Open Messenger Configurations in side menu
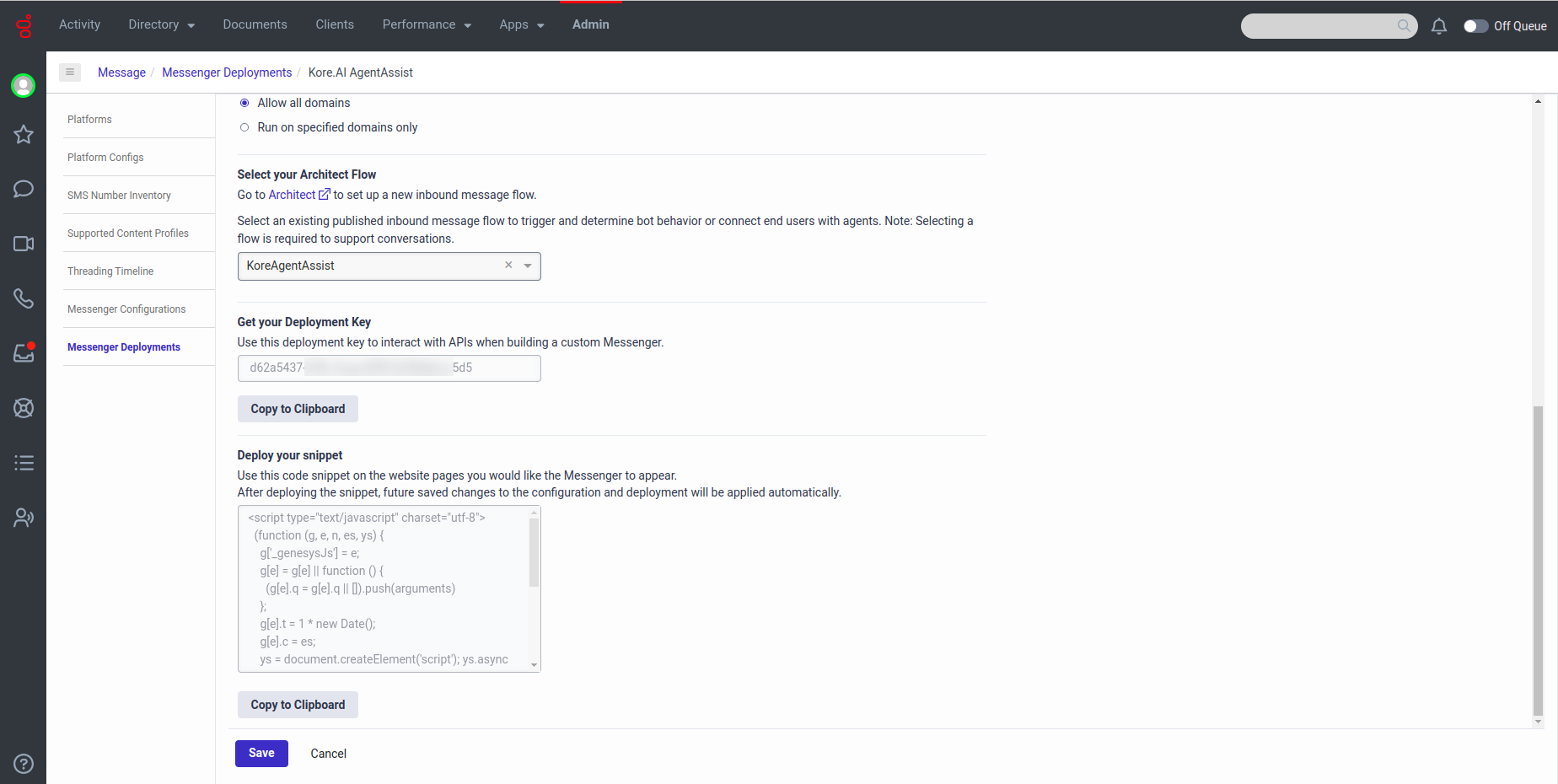Image resolution: width=1558 pixels, height=784 pixels. pos(126,309)
